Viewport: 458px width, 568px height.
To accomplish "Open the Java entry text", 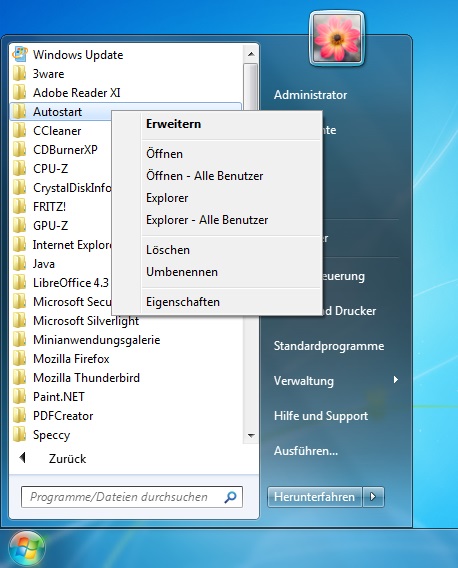I will pyautogui.click(x=43, y=264).
